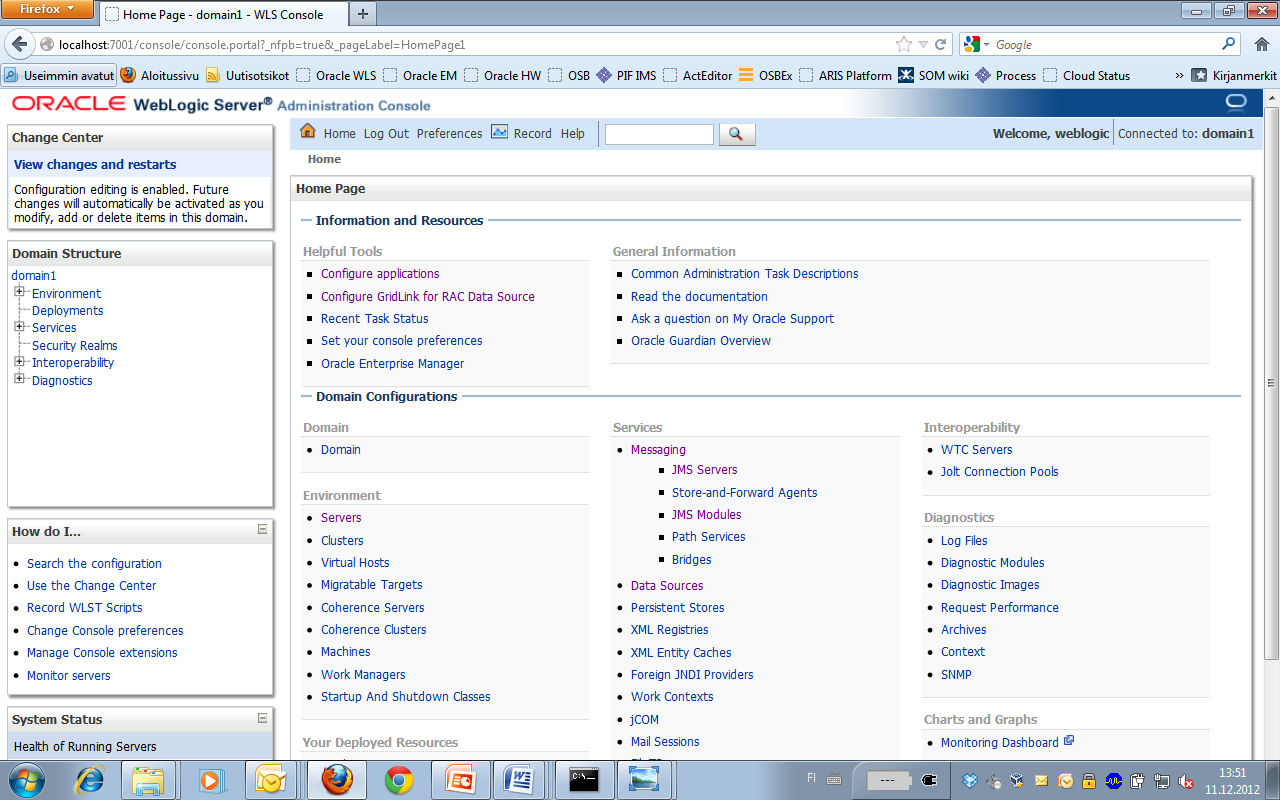Launch Google Chrome from the taskbar

pos(400,779)
